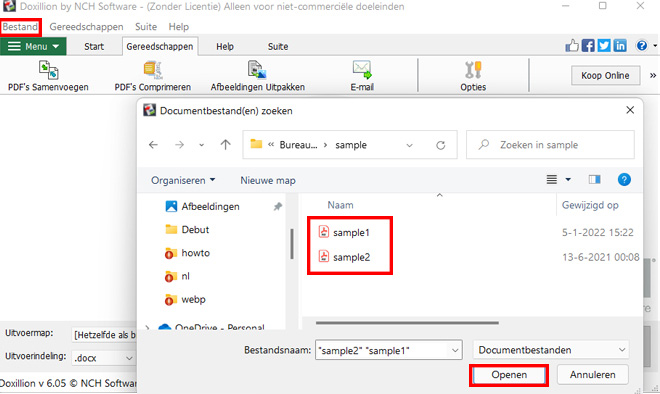Click the Uitvoermap path field
660x394 pixels.
(x=104, y=335)
